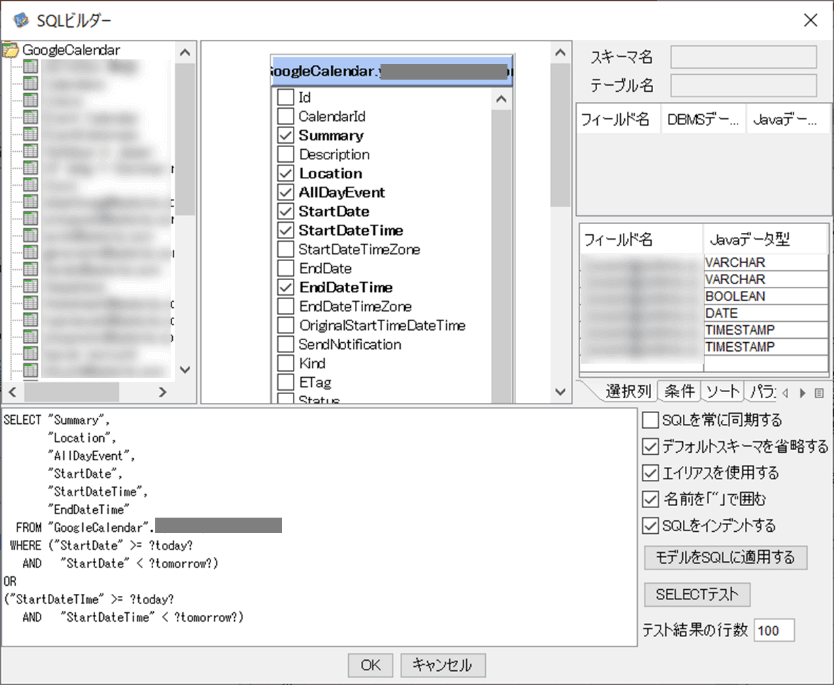
Task: Check the EndDateTimeZone checkbox
Action: 286,306
